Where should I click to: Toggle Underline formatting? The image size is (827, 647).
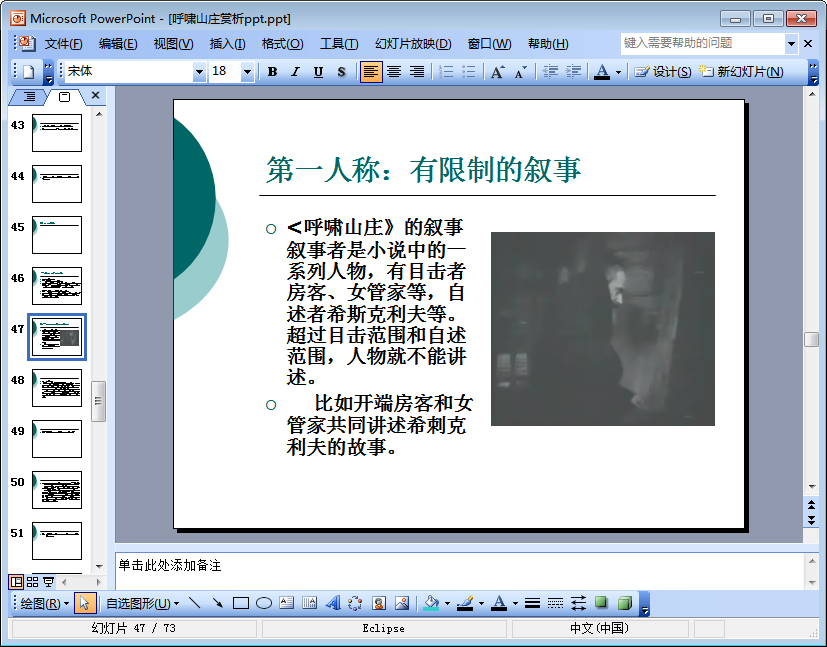pos(318,72)
